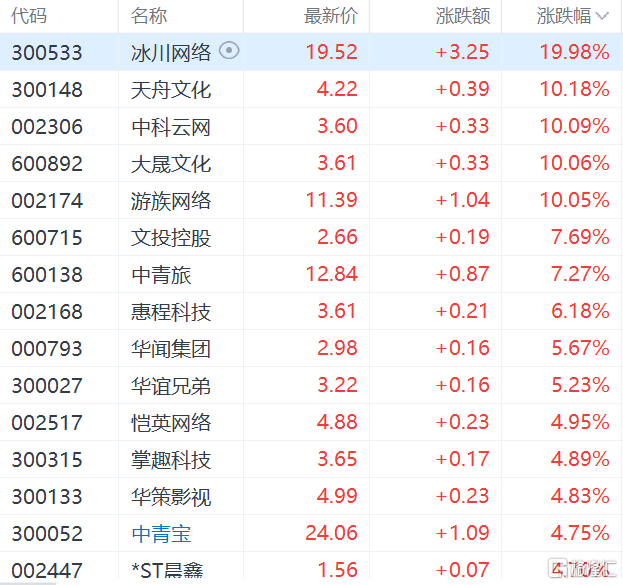Click the 10.06% change percentage
This screenshot has width=623, height=585.
tap(575, 163)
